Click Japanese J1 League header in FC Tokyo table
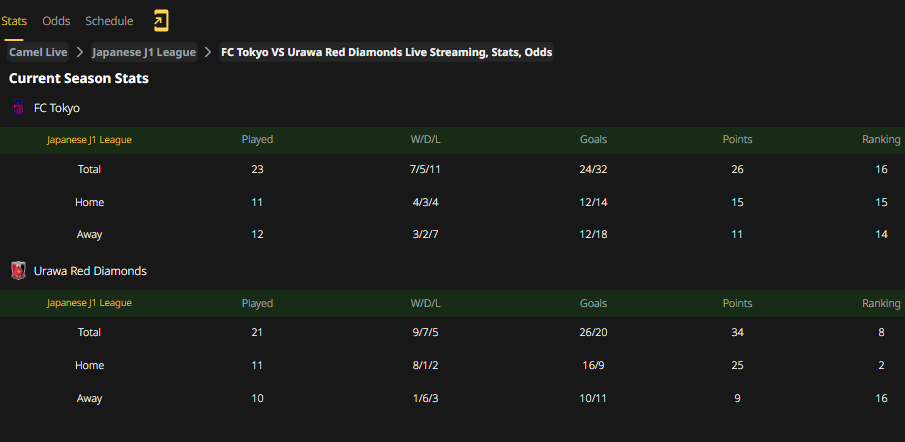Viewport: 905px width, 442px height. tap(89, 140)
